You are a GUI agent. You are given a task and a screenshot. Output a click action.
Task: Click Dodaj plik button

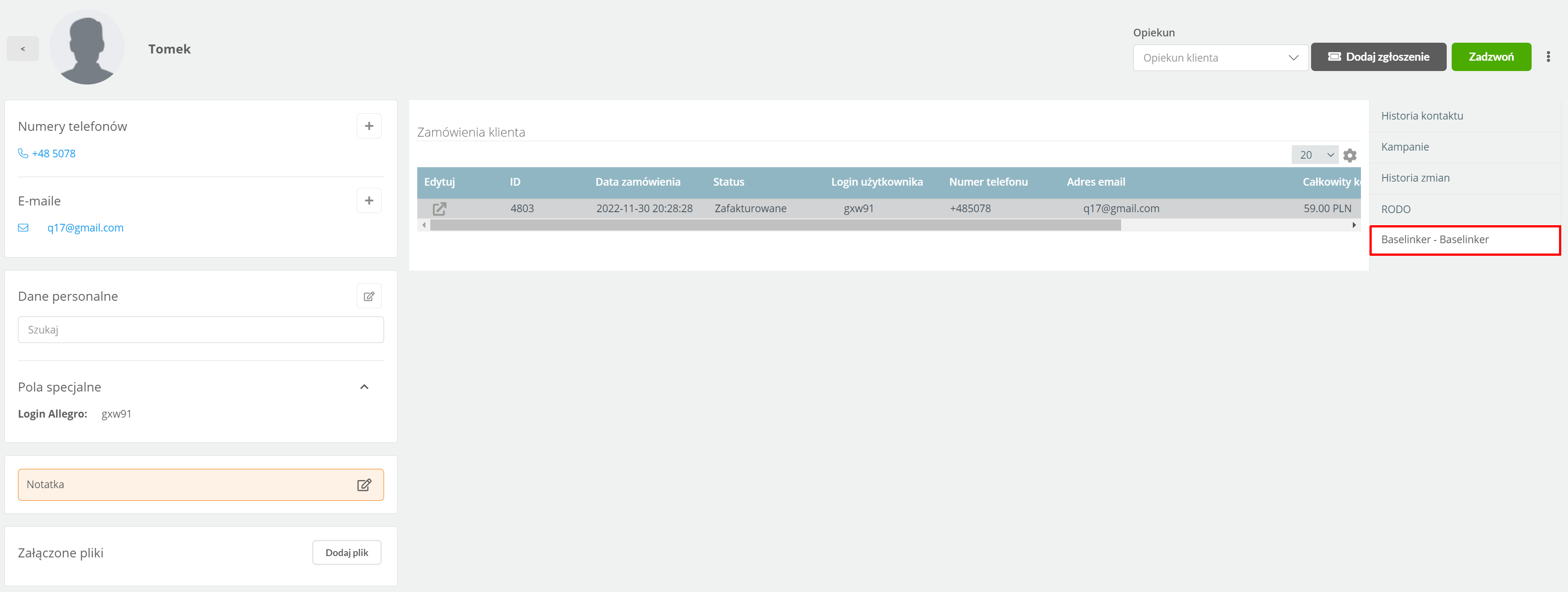click(347, 552)
